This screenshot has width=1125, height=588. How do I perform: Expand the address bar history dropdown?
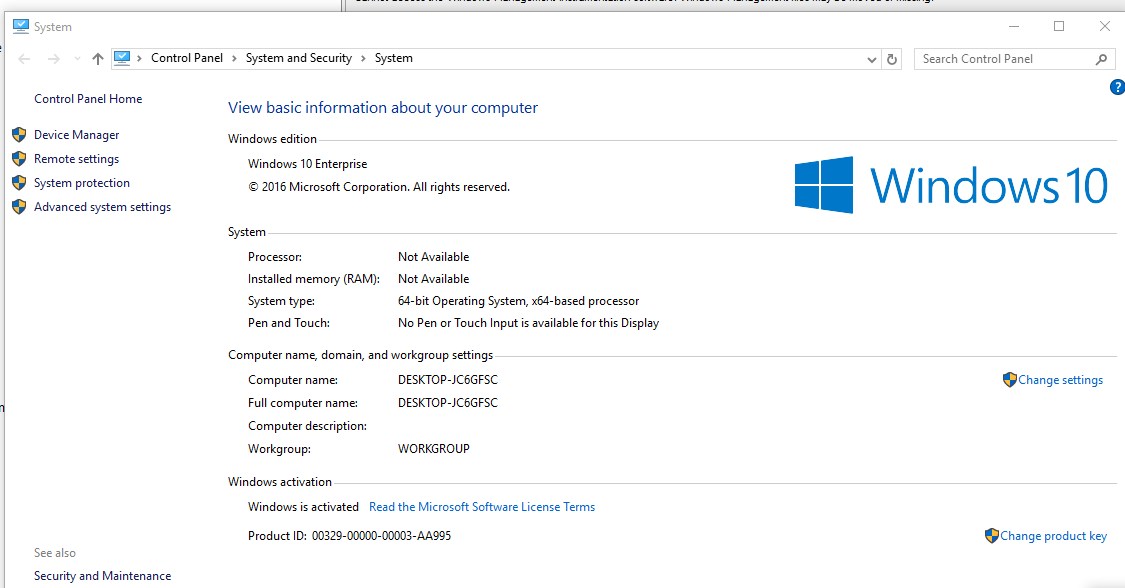(x=872, y=59)
